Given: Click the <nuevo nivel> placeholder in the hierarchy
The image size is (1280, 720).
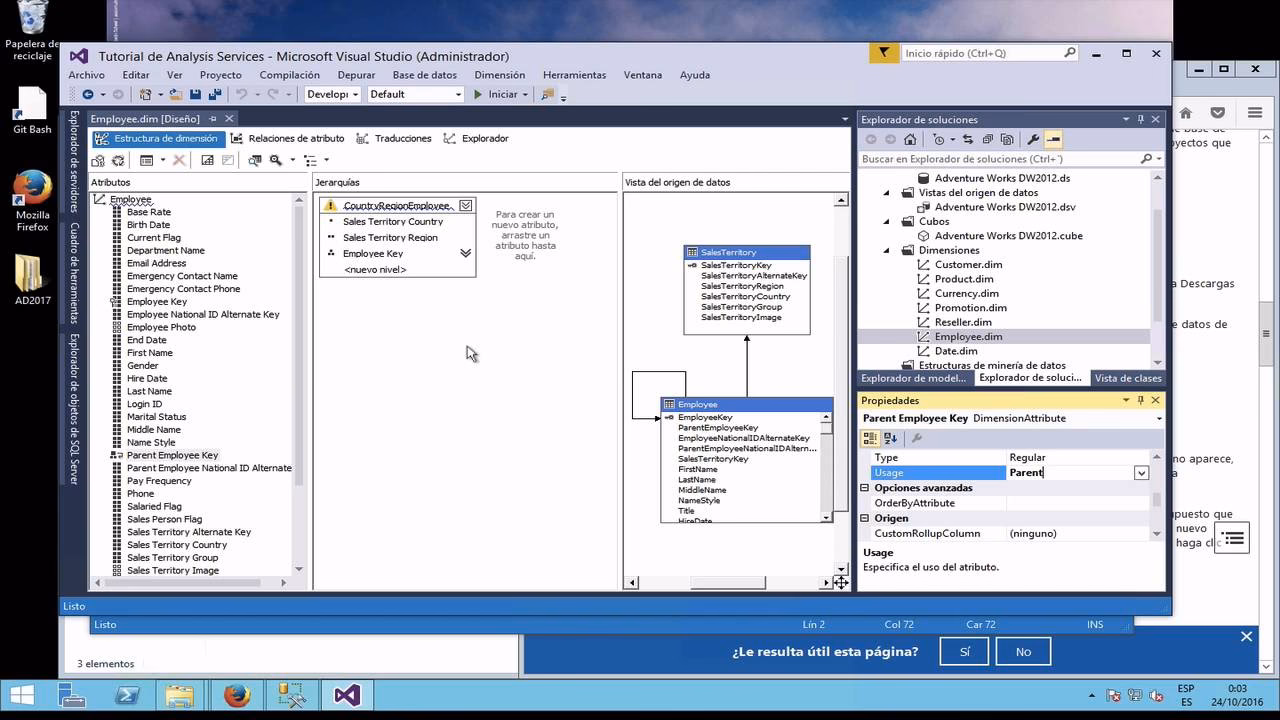Looking at the screenshot, I should pyautogui.click(x=375, y=269).
